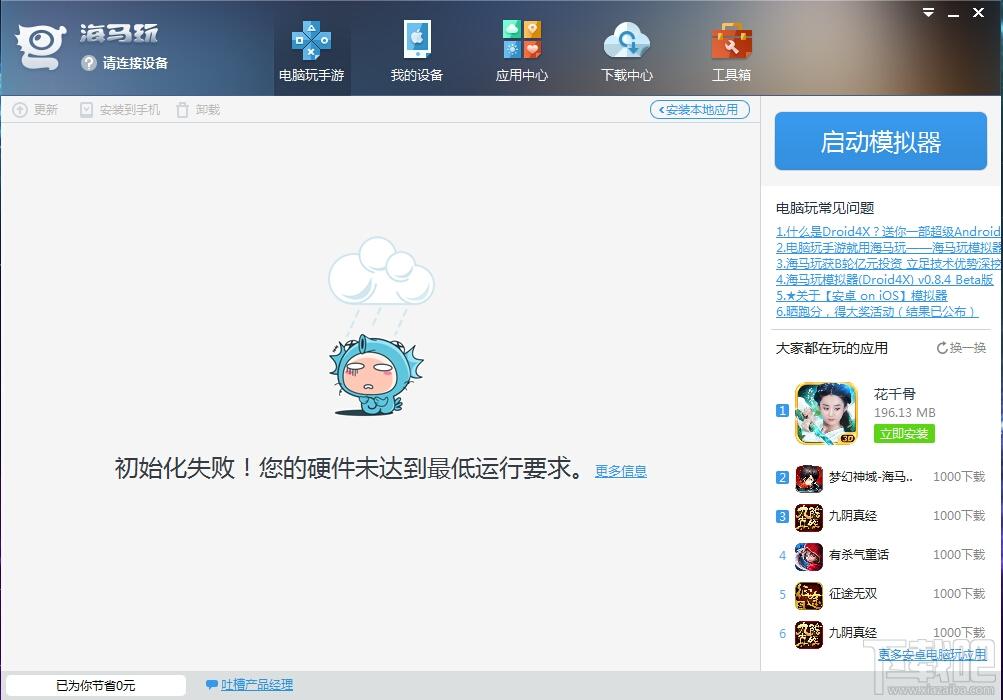Screen dimensions: 1003x700
Task: Click the 卸载 trash icon
Action: 182,110
